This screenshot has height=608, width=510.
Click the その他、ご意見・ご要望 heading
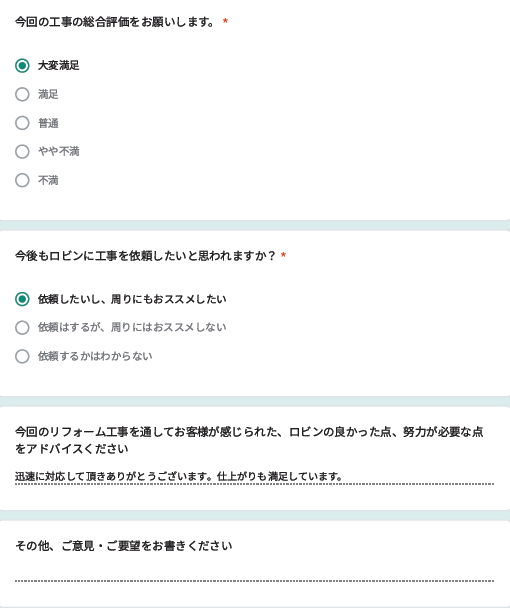[124, 546]
